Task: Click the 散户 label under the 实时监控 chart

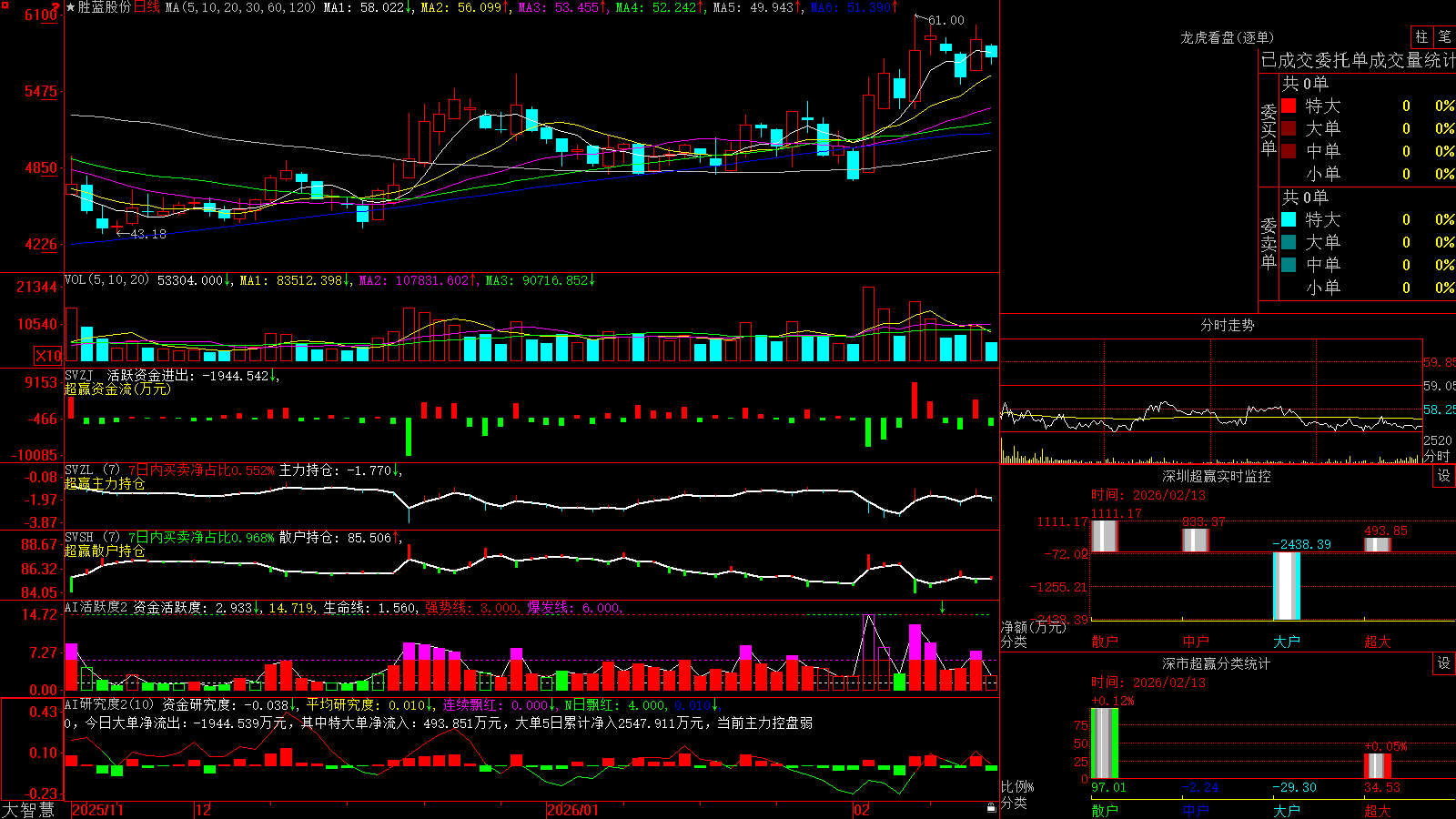Action: pos(1104,642)
